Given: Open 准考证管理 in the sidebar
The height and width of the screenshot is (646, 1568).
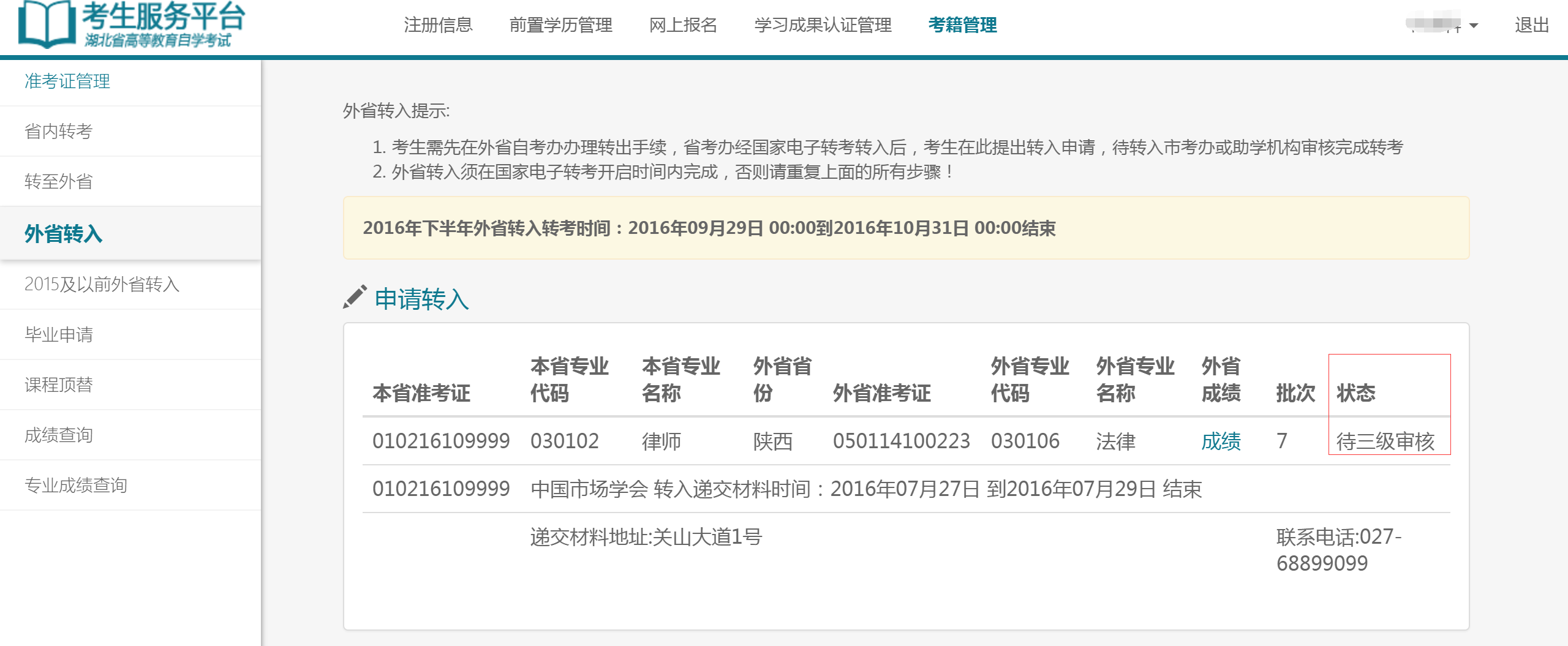Looking at the screenshot, I should [x=67, y=81].
